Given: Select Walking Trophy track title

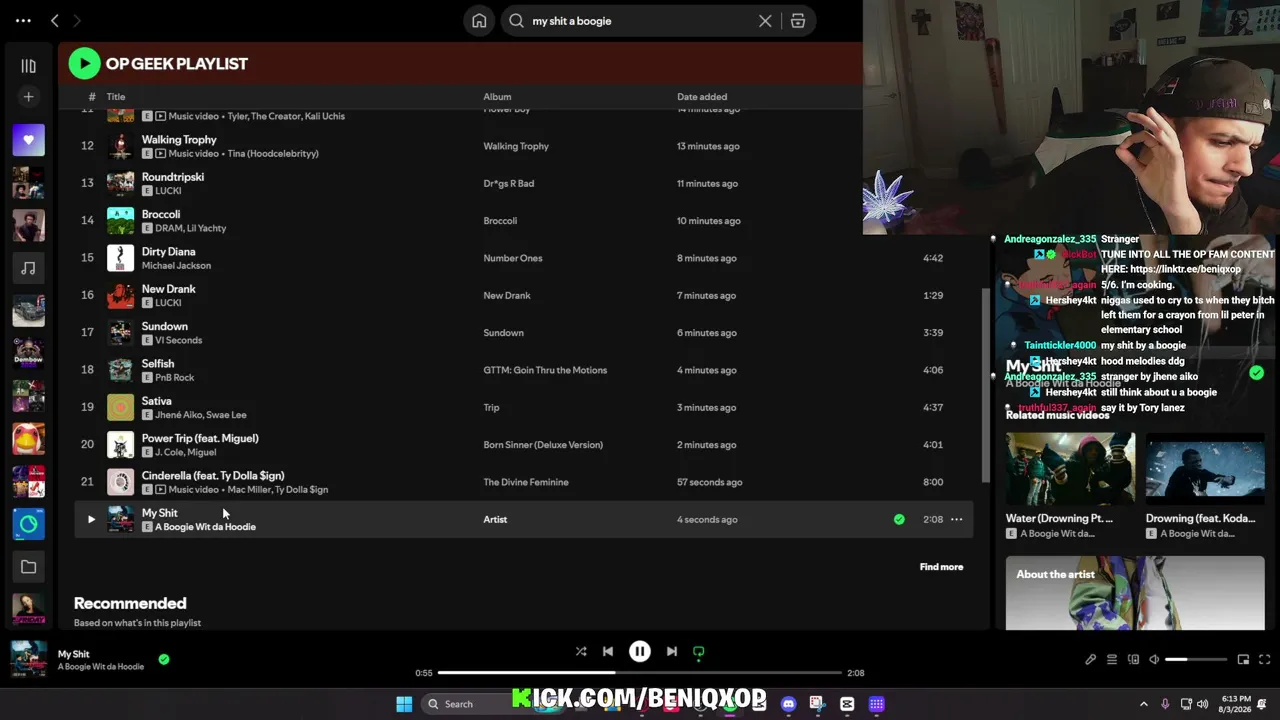Looking at the screenshot, I should pyautogui.click(x=179, y=140).
